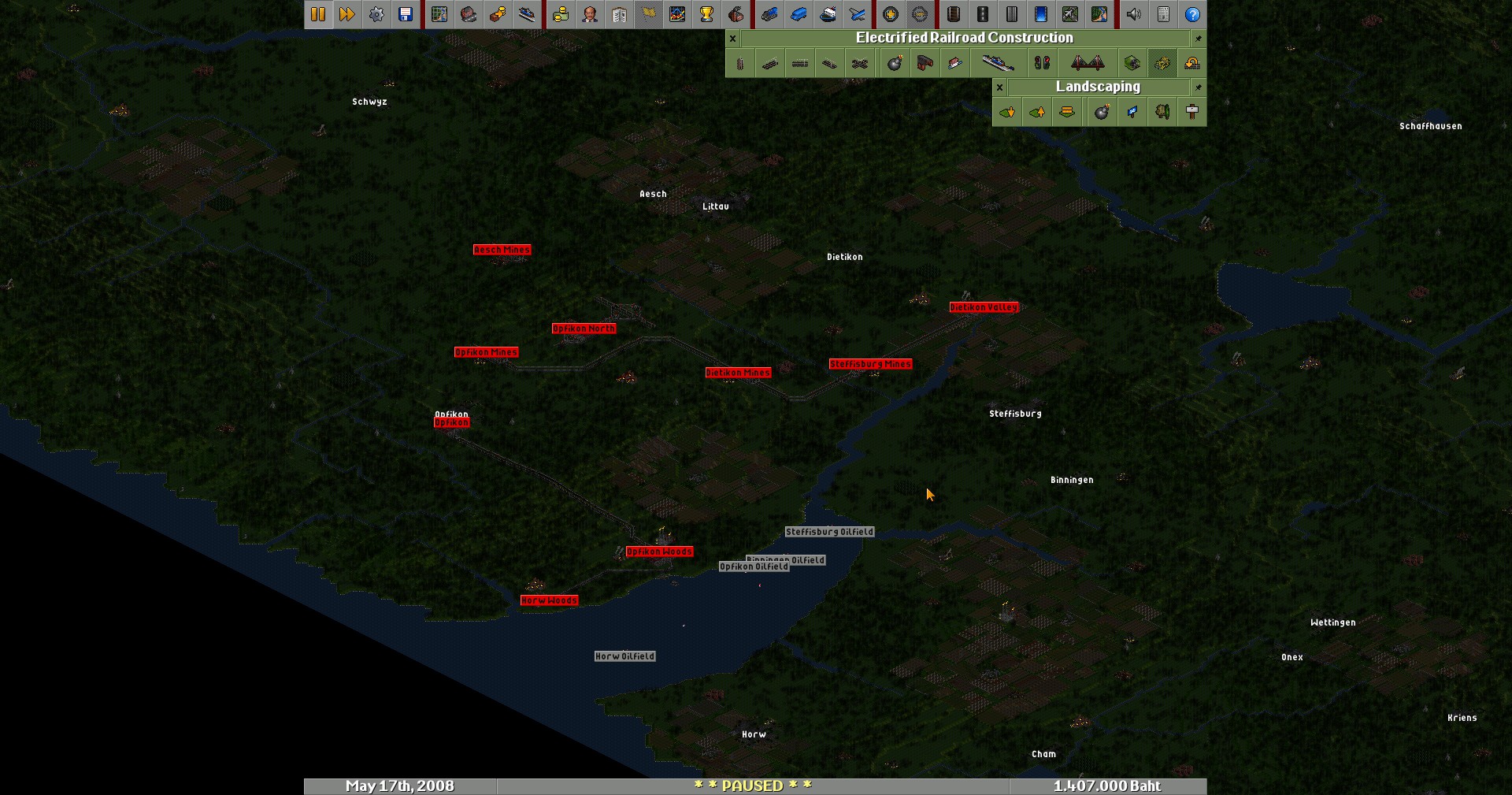The width and height of the screenshot is (1512, 795).
Task: Select the lower land tool
Action: (1007, 112)
